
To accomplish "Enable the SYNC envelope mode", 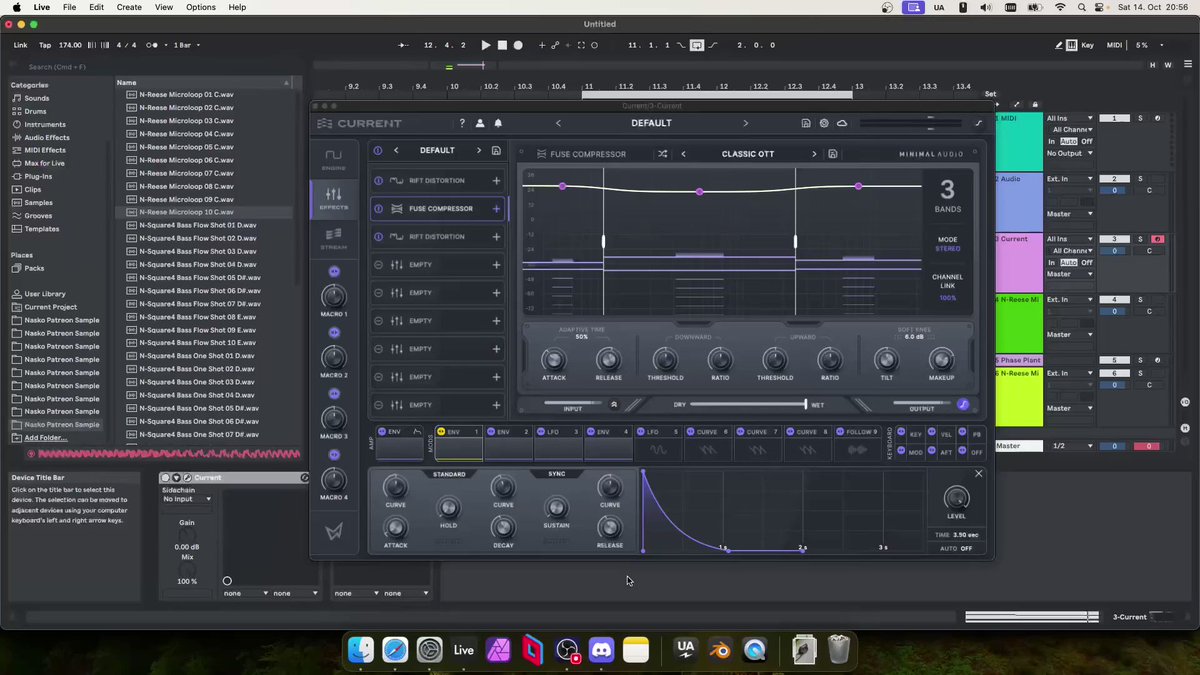I will tap(557, 474).
